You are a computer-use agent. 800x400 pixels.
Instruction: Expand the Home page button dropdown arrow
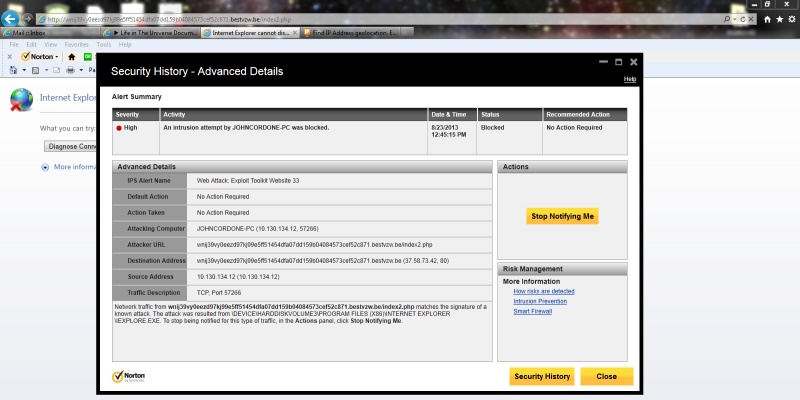23,70
